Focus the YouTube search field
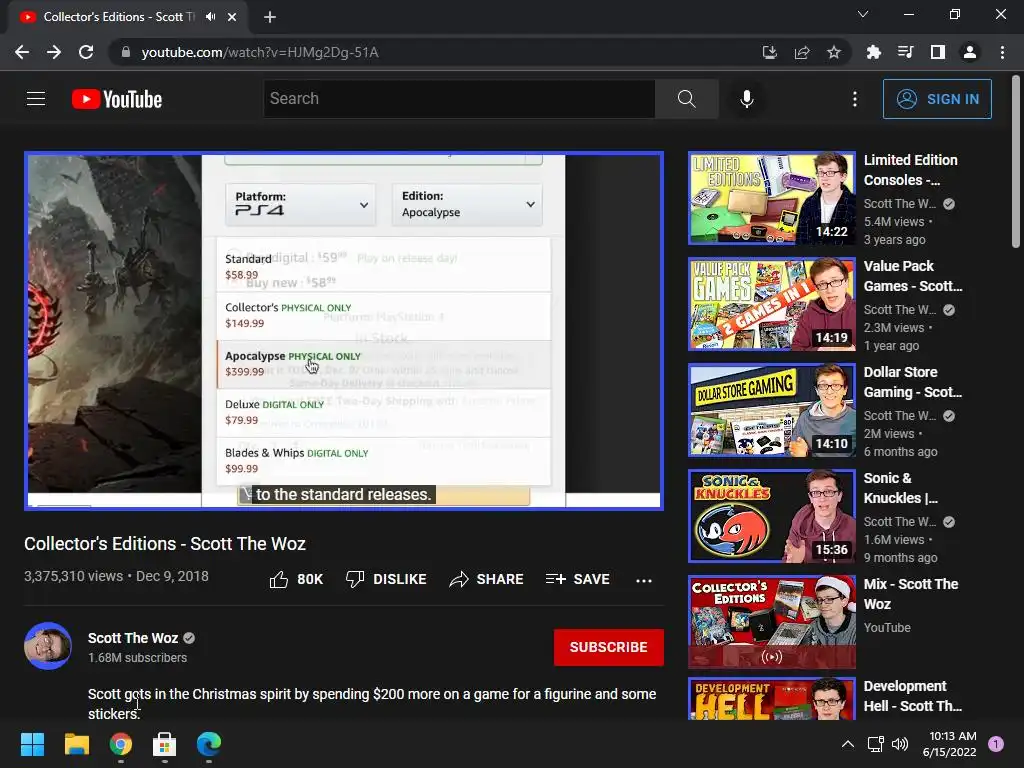The height and width of the screenshot is (768, 1024). pos(458,99)
